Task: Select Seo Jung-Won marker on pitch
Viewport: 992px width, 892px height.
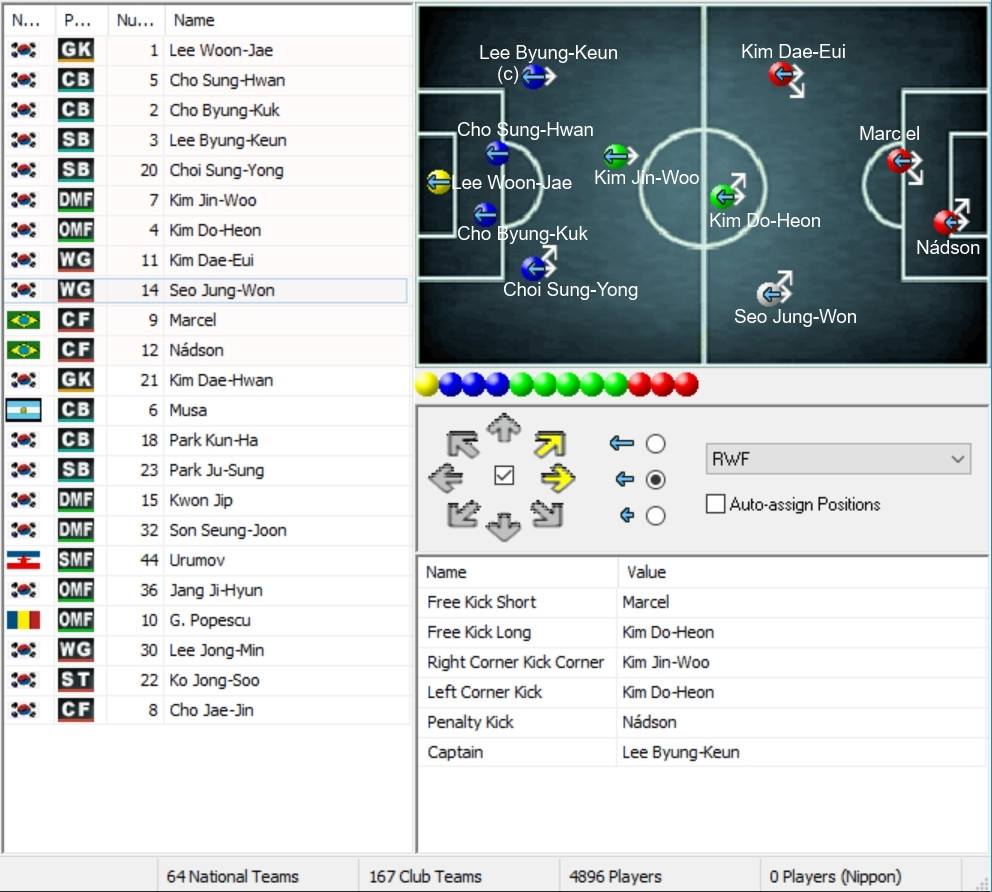Action: click(x=769, y=294)
